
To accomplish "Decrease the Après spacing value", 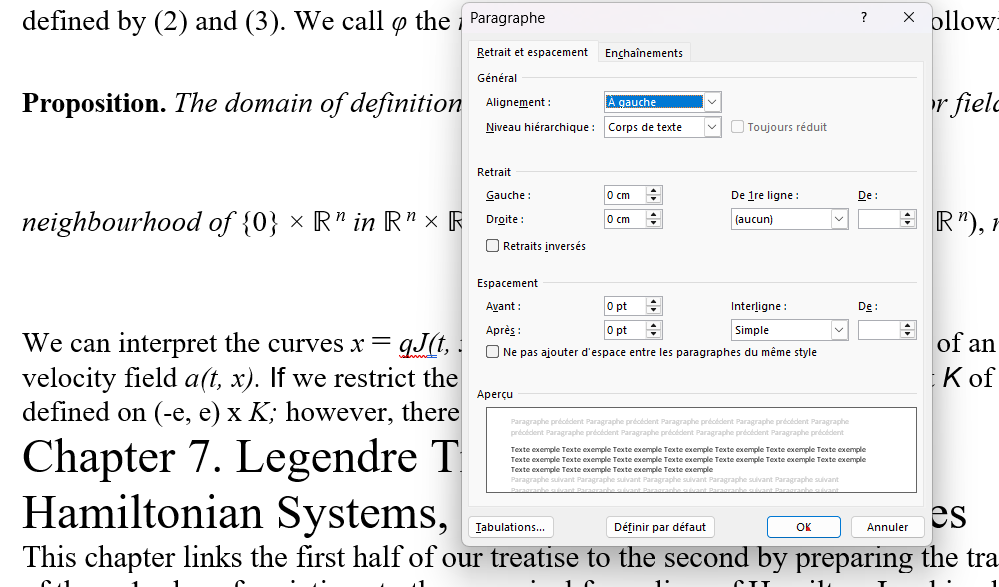I will (654, 335).
